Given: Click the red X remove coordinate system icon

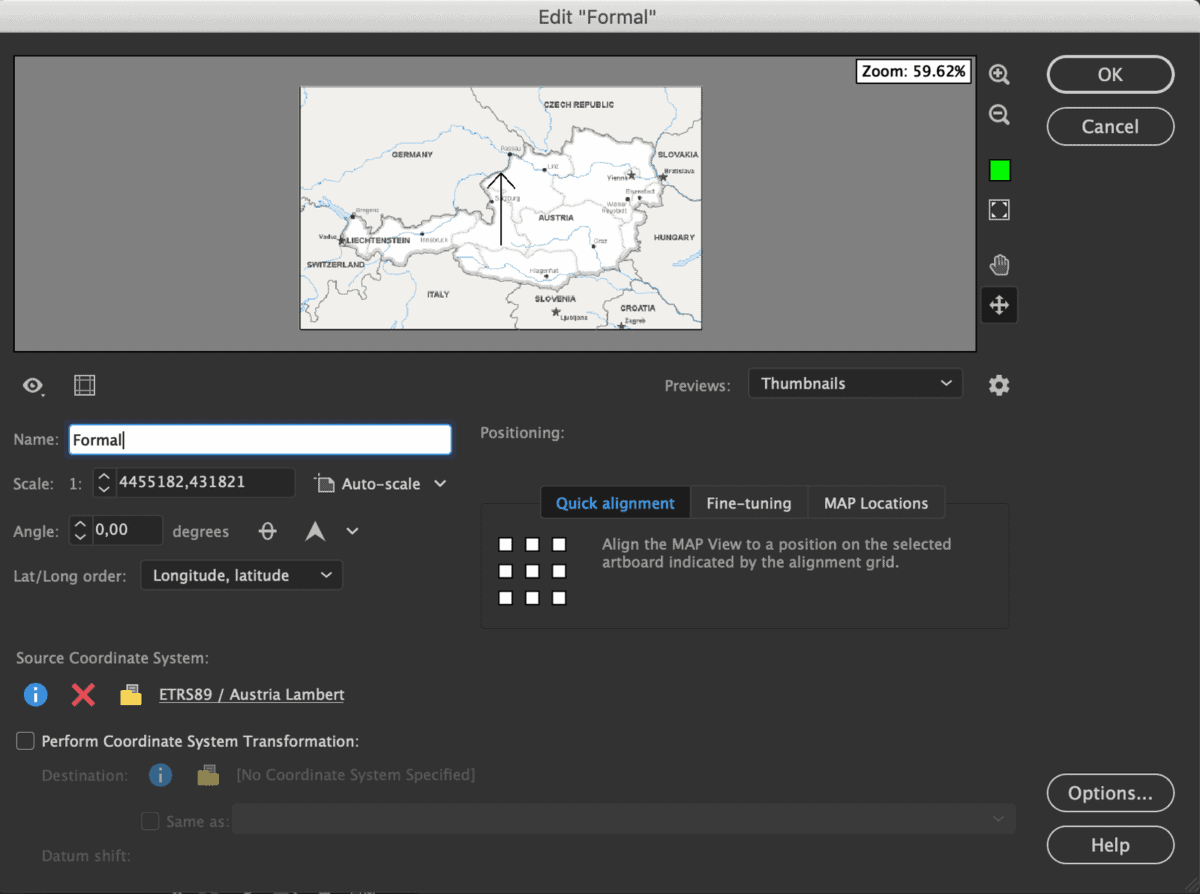Looking at the screenshot, I should [x=83, y=694].
